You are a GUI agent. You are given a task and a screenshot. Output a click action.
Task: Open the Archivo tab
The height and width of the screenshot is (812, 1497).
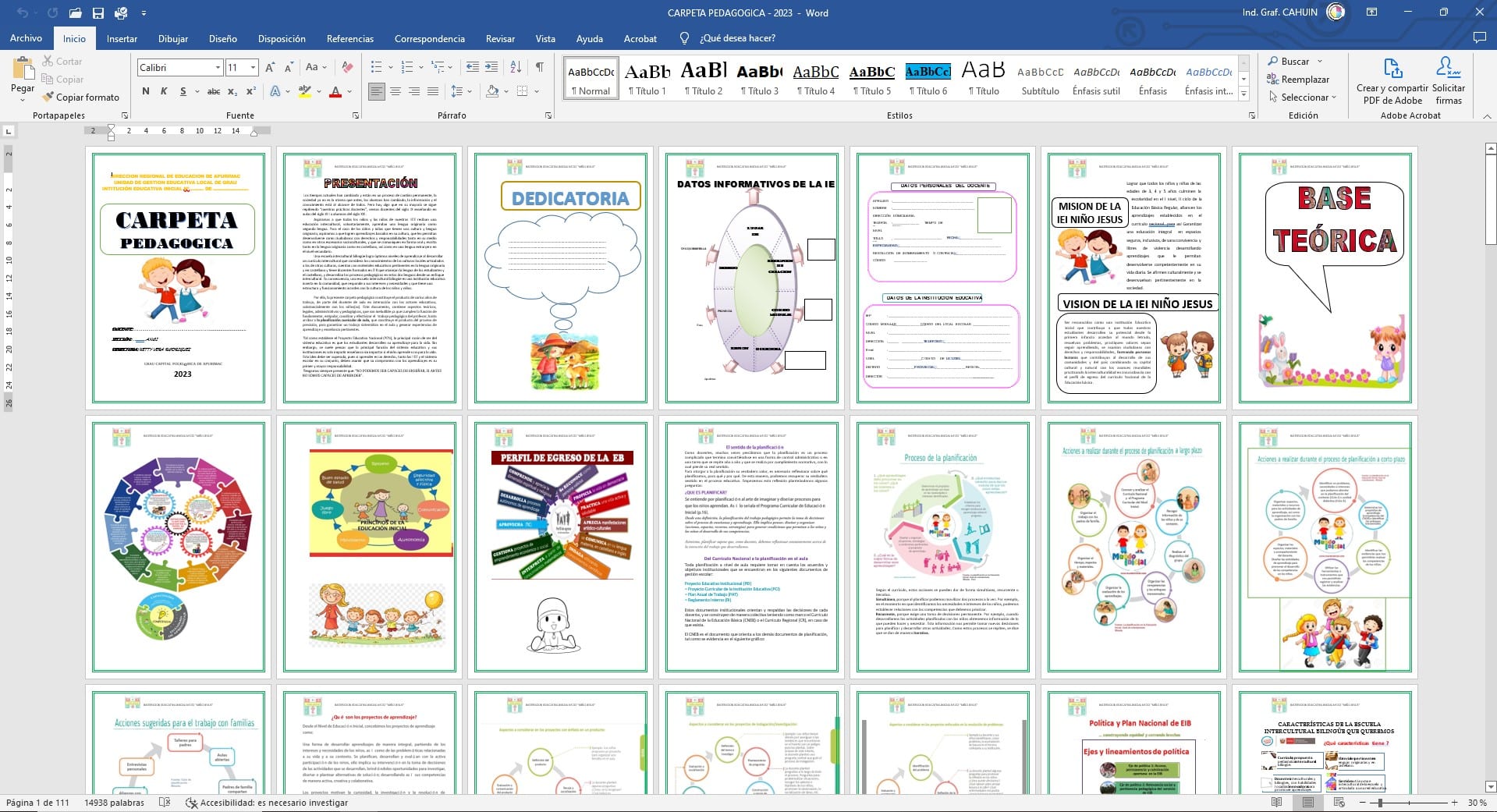tap(26, 38)
